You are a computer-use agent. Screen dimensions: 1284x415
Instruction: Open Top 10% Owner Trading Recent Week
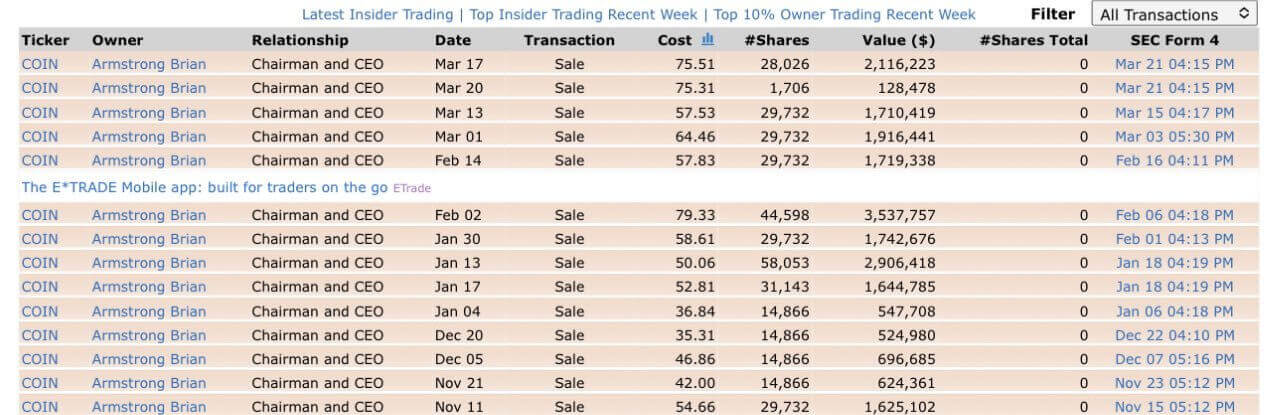845,14
